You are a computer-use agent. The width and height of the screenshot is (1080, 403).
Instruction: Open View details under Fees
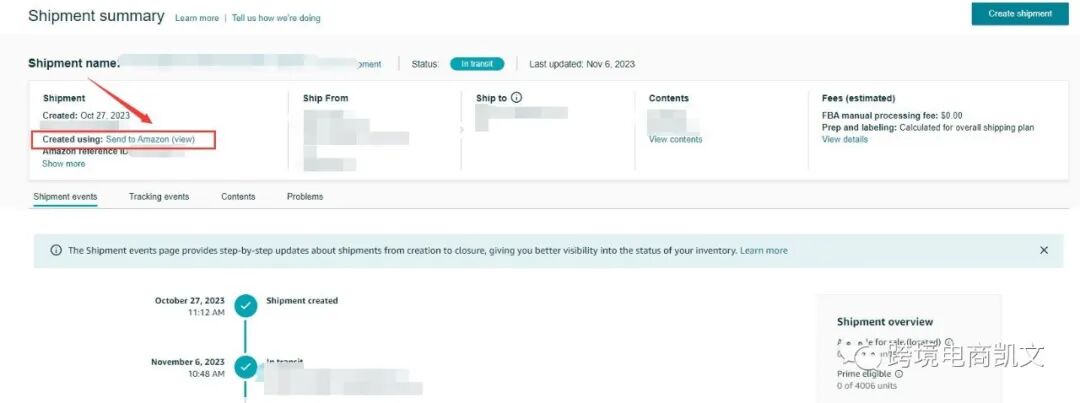[844, 139]
